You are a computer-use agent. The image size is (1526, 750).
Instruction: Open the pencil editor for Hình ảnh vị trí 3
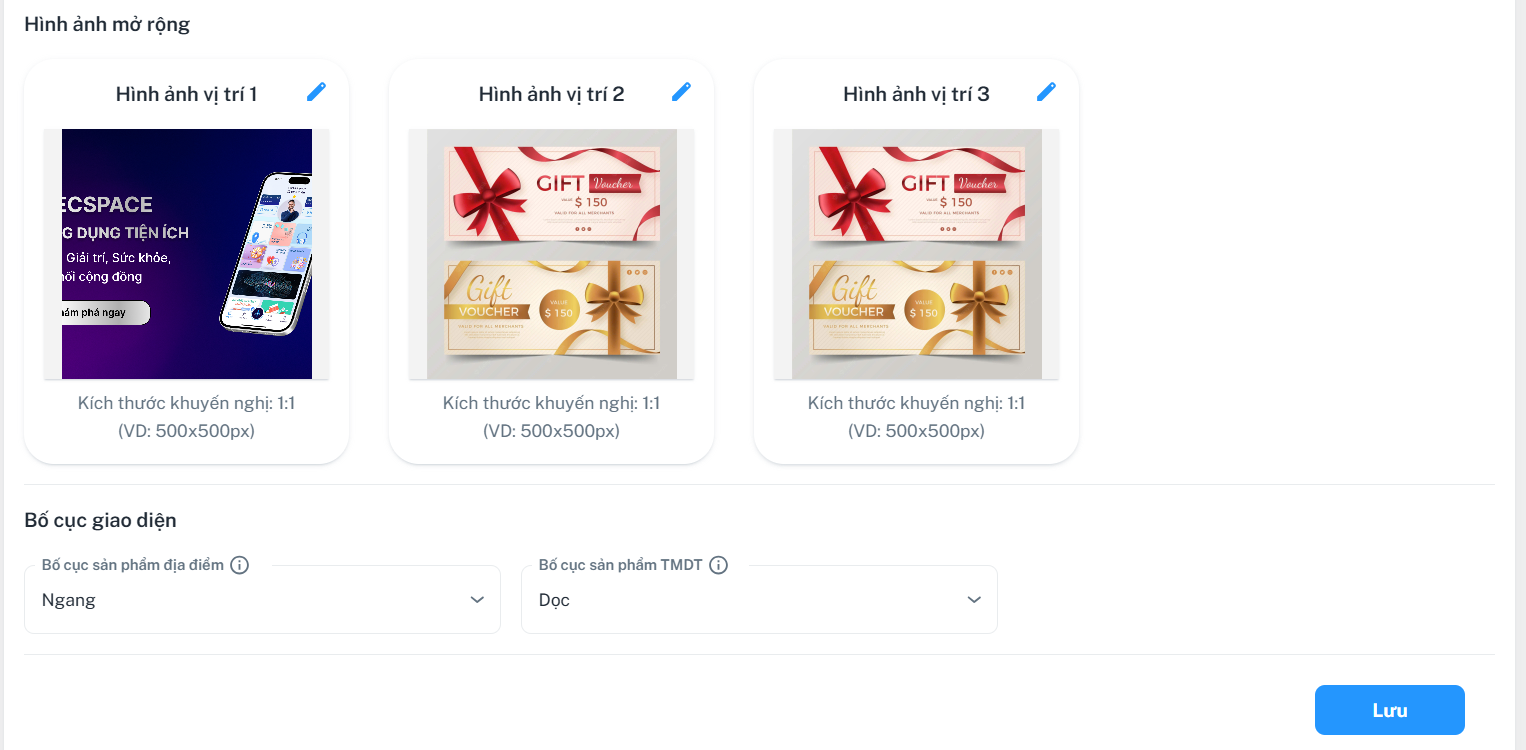point(1046,92)
